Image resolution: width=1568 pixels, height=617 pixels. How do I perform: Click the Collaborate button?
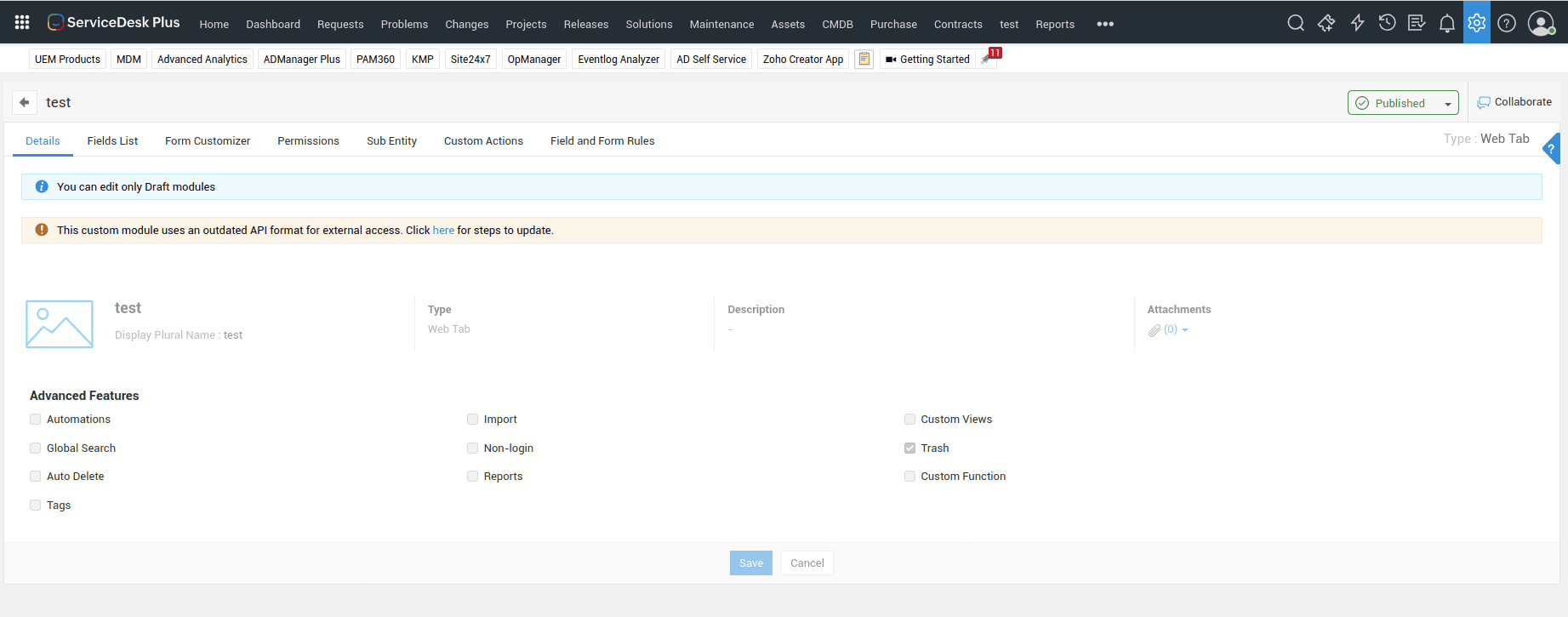1514,102
